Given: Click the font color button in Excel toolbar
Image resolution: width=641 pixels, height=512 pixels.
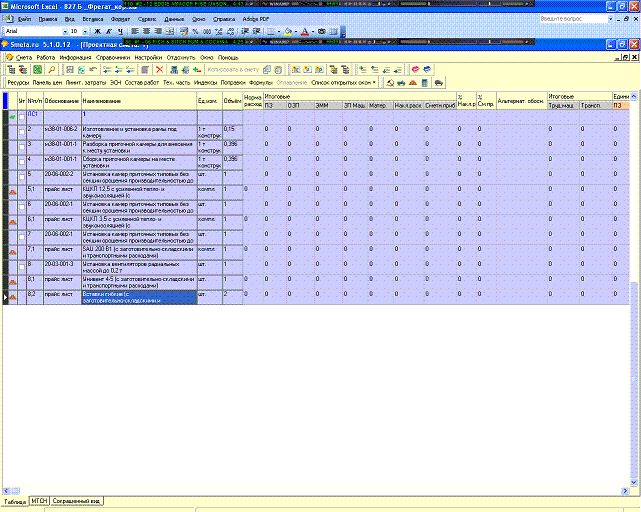Looking at the screenshot, I should pos(304,31).
